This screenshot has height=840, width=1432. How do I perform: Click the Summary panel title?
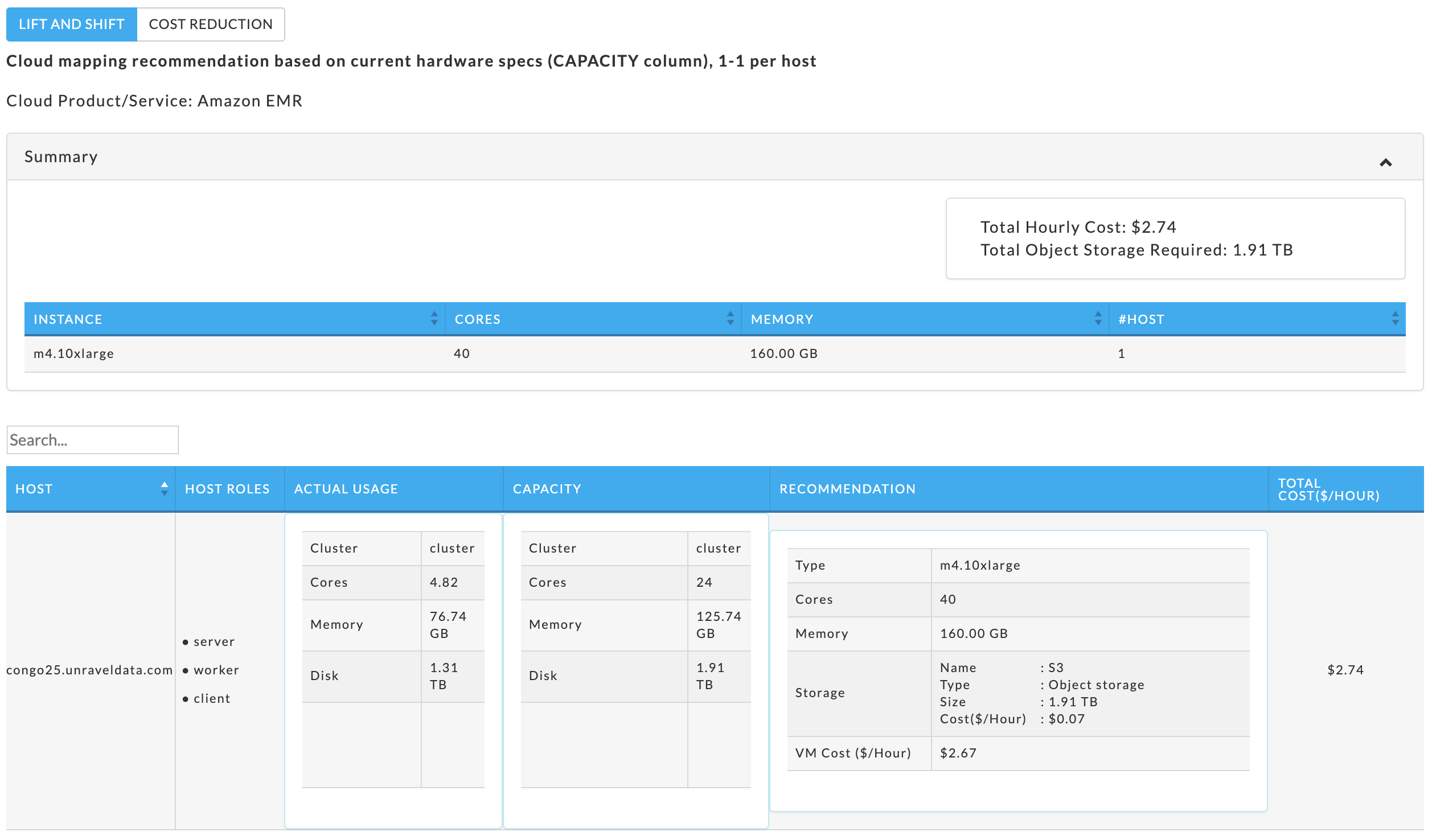pos(61,157)
